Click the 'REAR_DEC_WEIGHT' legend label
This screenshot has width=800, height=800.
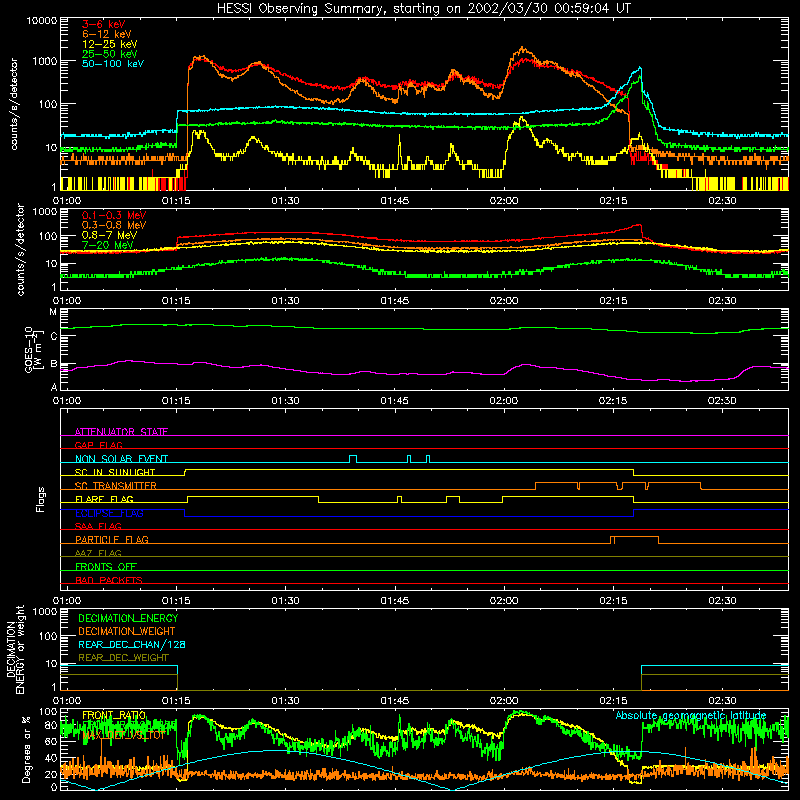(x=123, y=658)
